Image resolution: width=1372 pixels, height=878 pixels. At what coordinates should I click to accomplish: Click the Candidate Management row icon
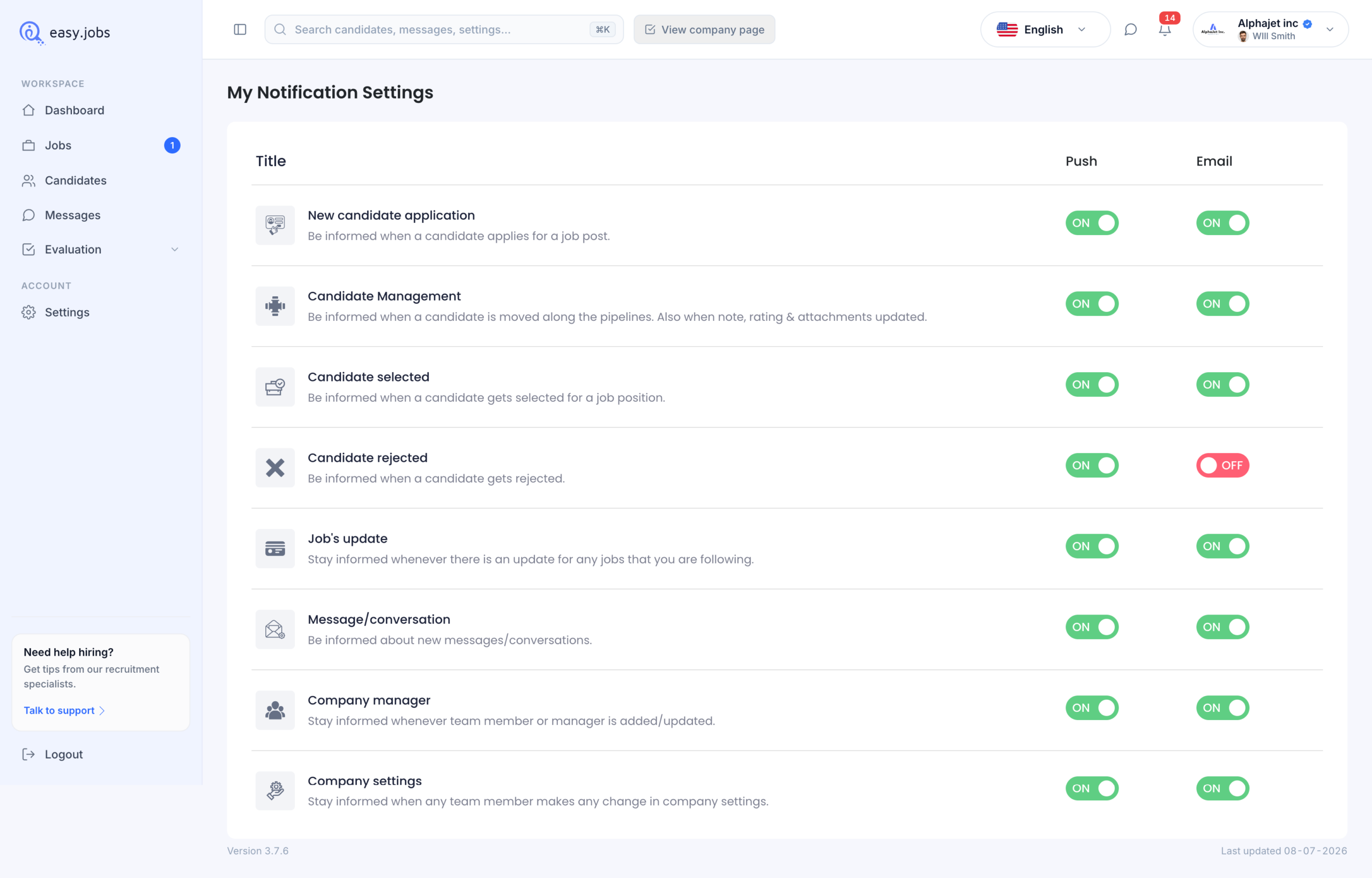click(x=275, y=306)
